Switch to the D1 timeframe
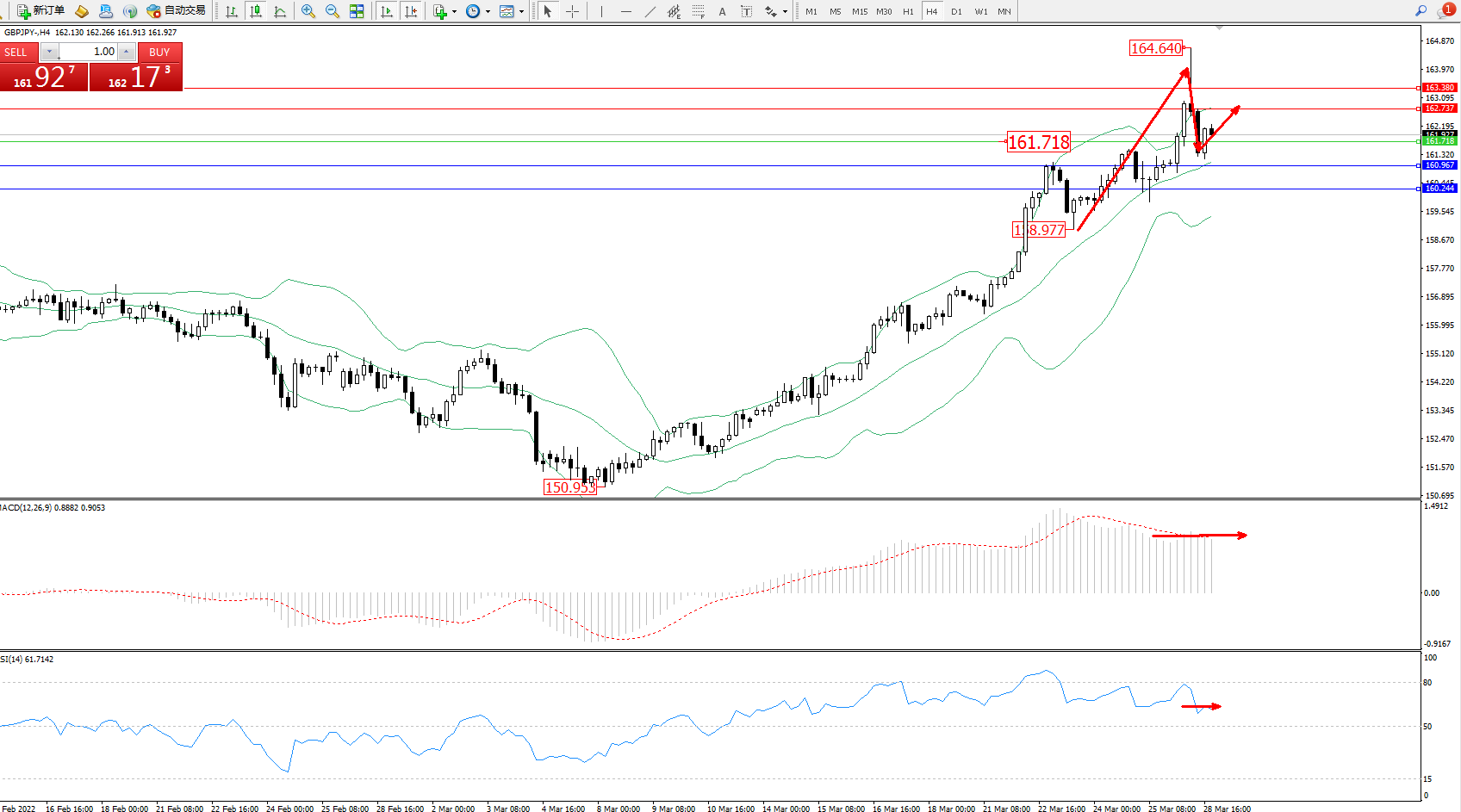 pyautogui.click(x=956, y=11)
